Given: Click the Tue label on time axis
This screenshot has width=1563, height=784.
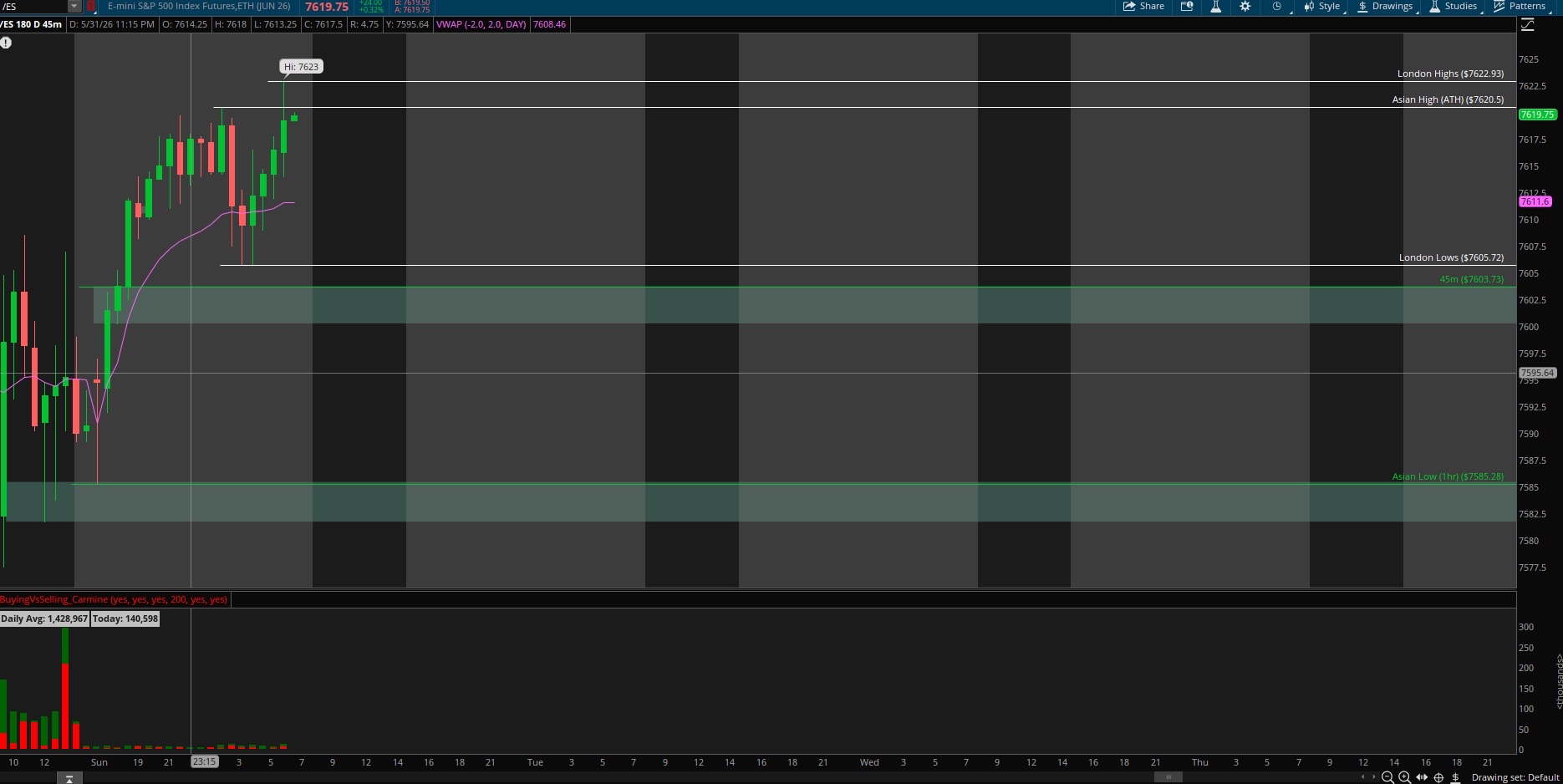Looking at the screenshot, I should (x=535, y=762).
